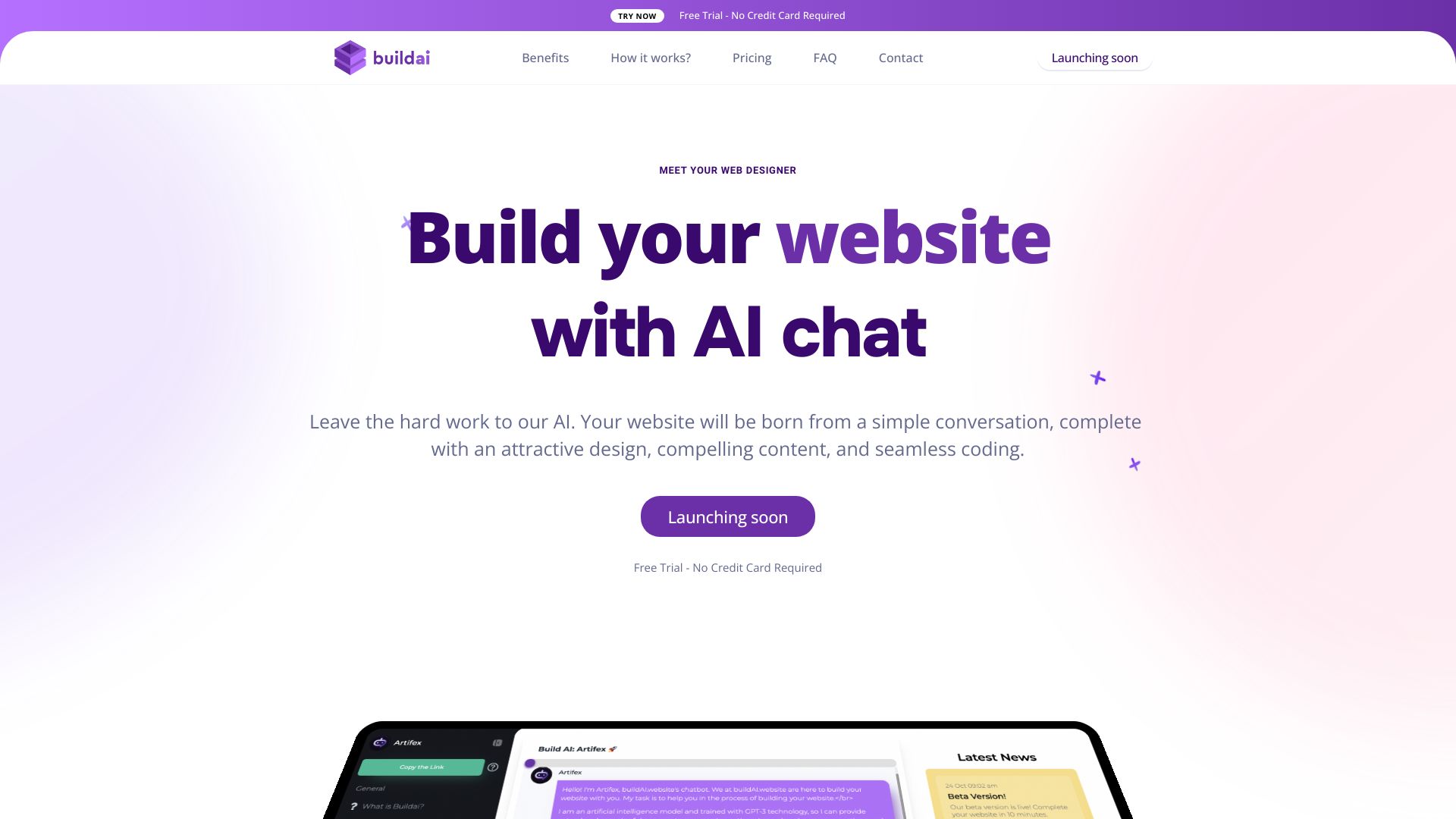Screen dimensions: 1456x819
Task: Click the star/asterisk decorative icon right-center
Action: coord(1097,377)
